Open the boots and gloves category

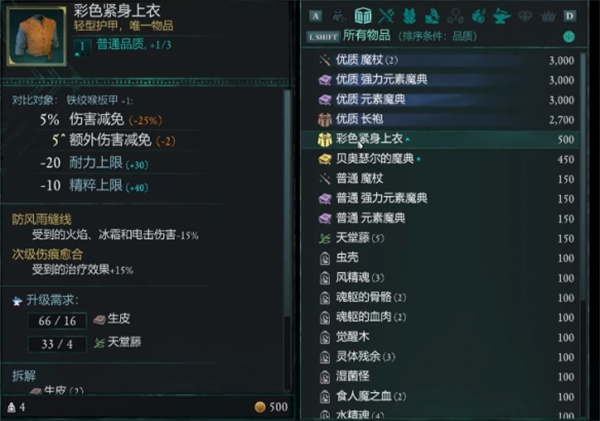[432, 16]
